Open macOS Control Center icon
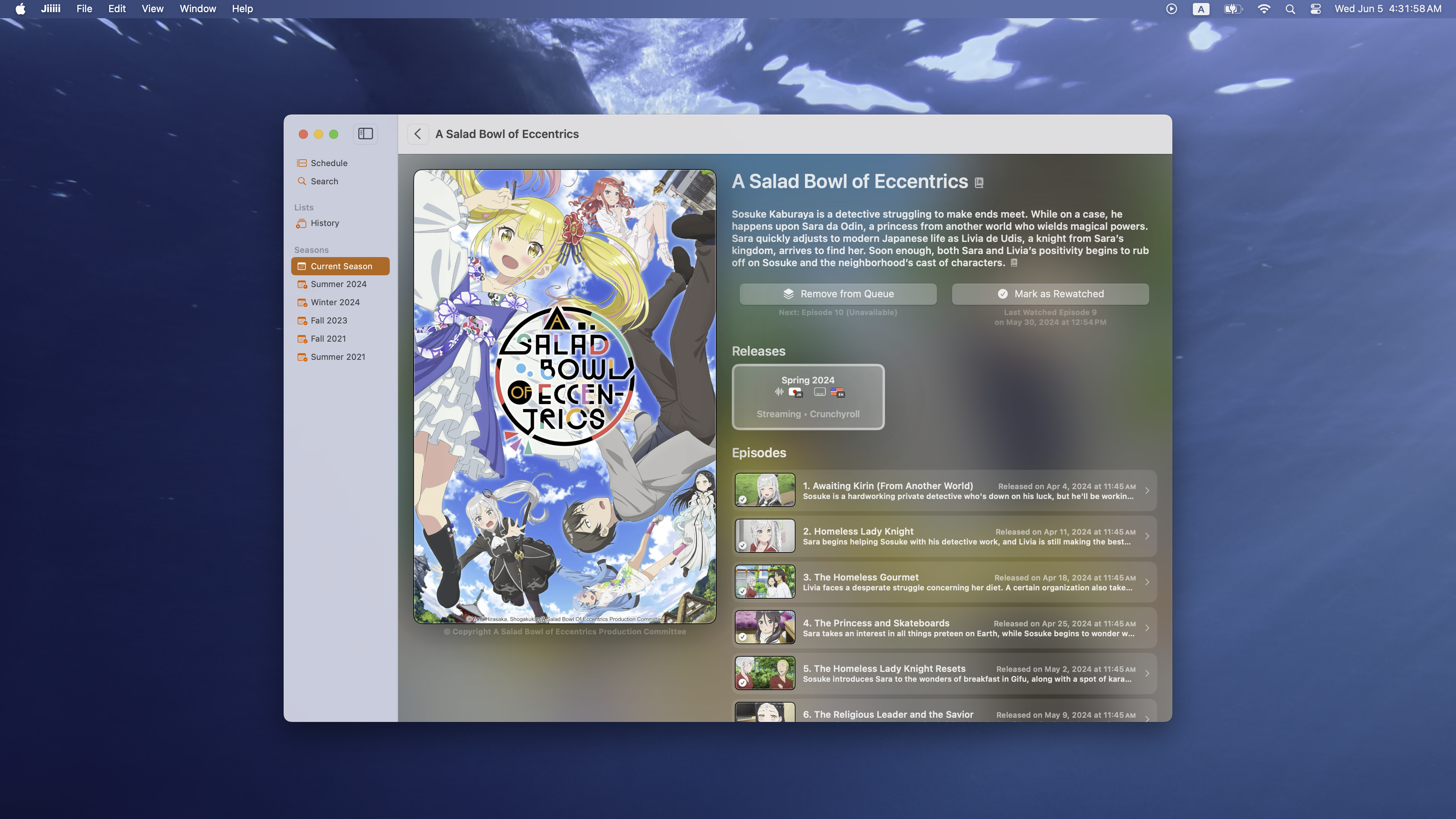This screenshot has width=1456, height=819. [1315, 9]
